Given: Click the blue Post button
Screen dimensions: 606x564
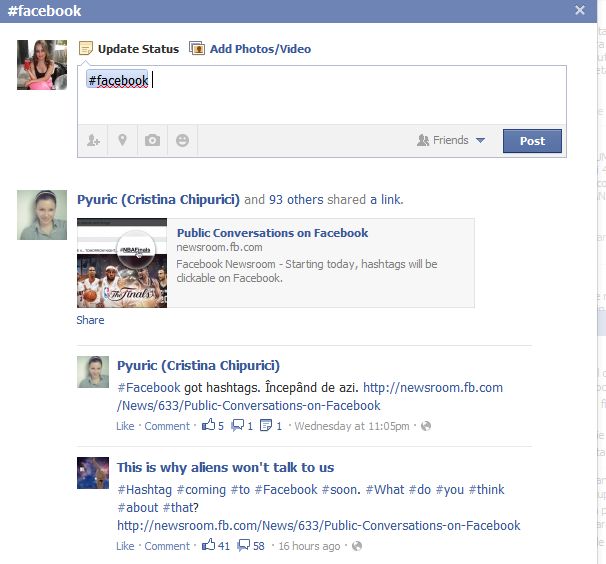Looking at the screenshot, I should pyautogui.click(x=532, y=141).
